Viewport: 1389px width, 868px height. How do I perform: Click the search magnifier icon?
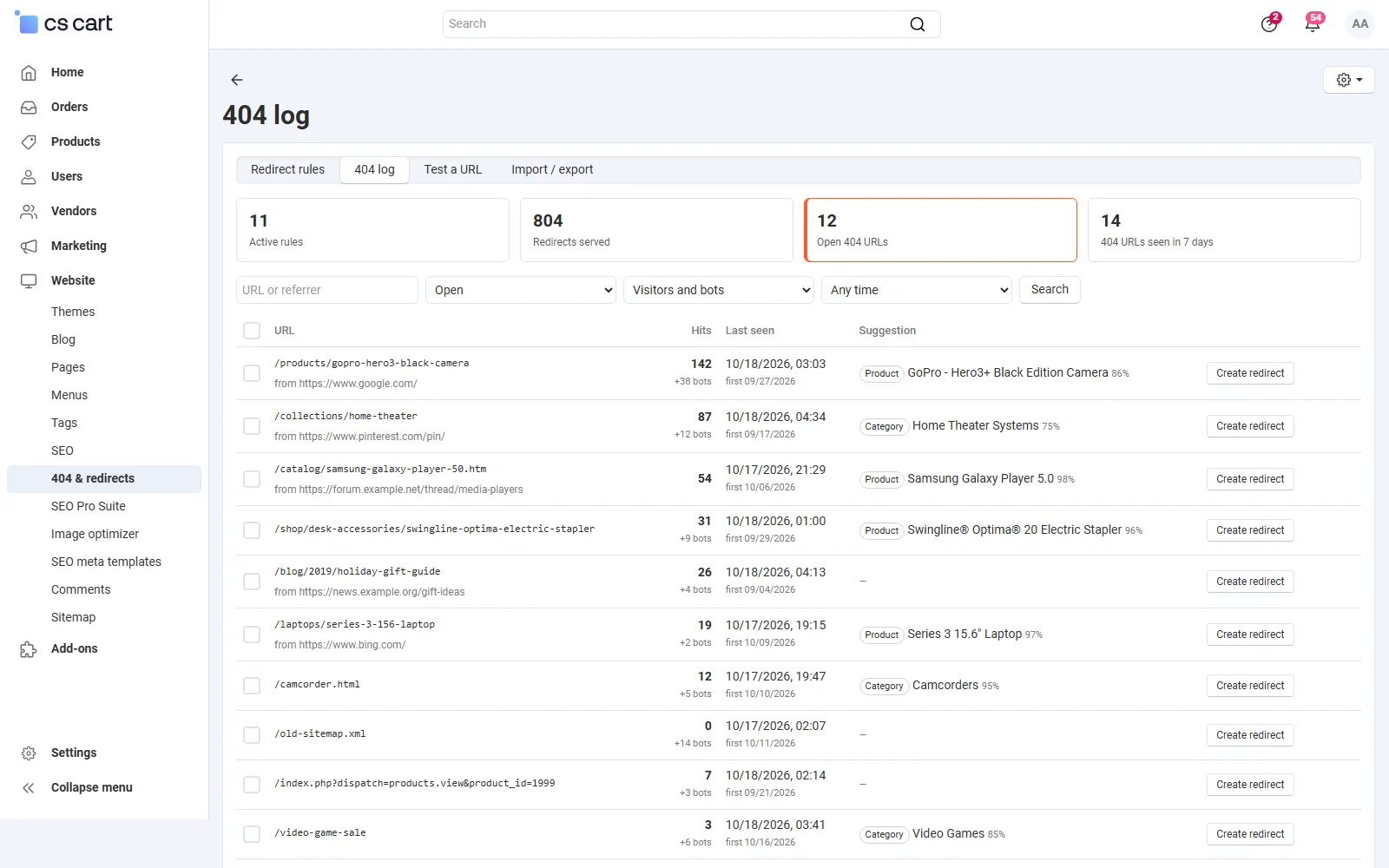coord(917,24)
